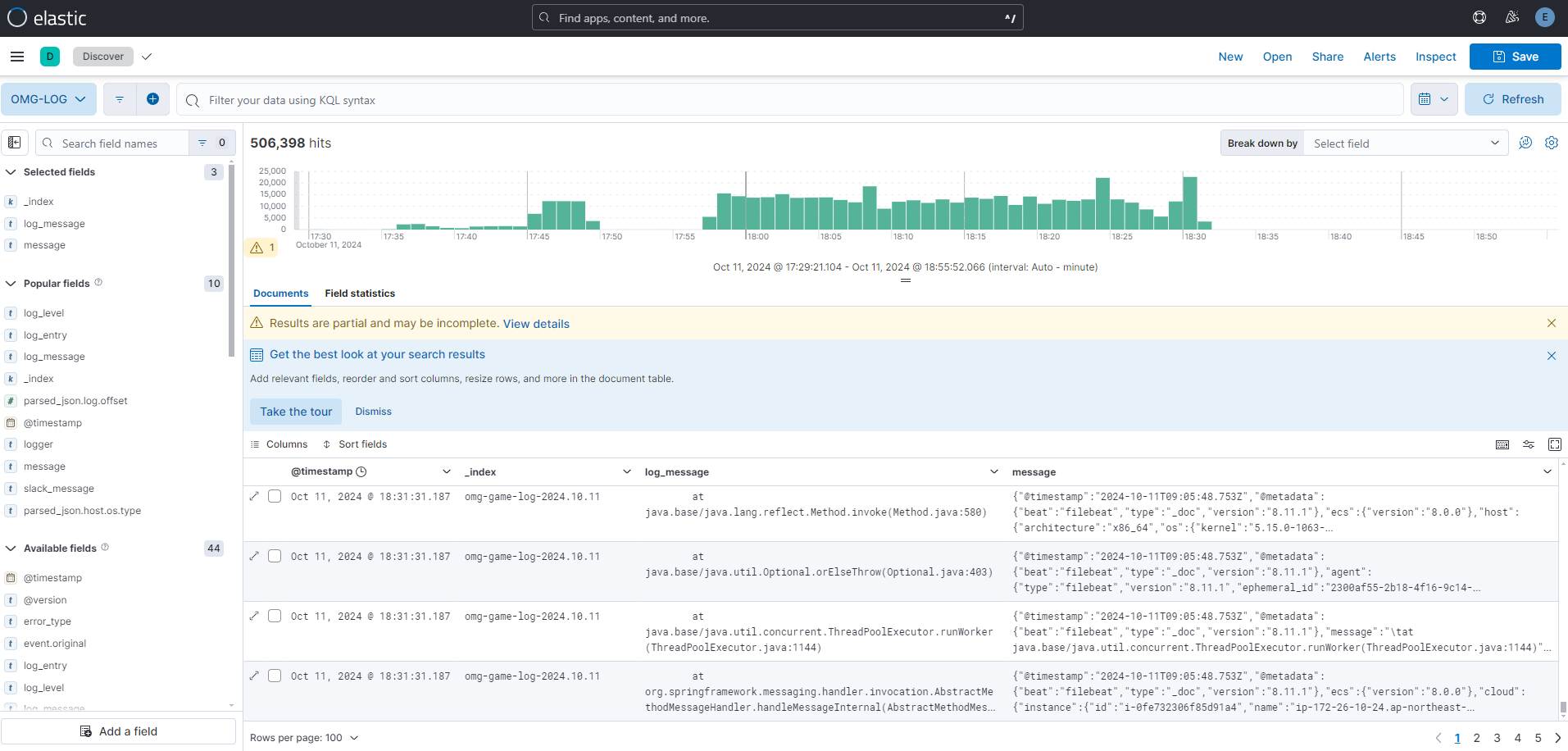Open the chart settings gear icon

(1551, 143)
